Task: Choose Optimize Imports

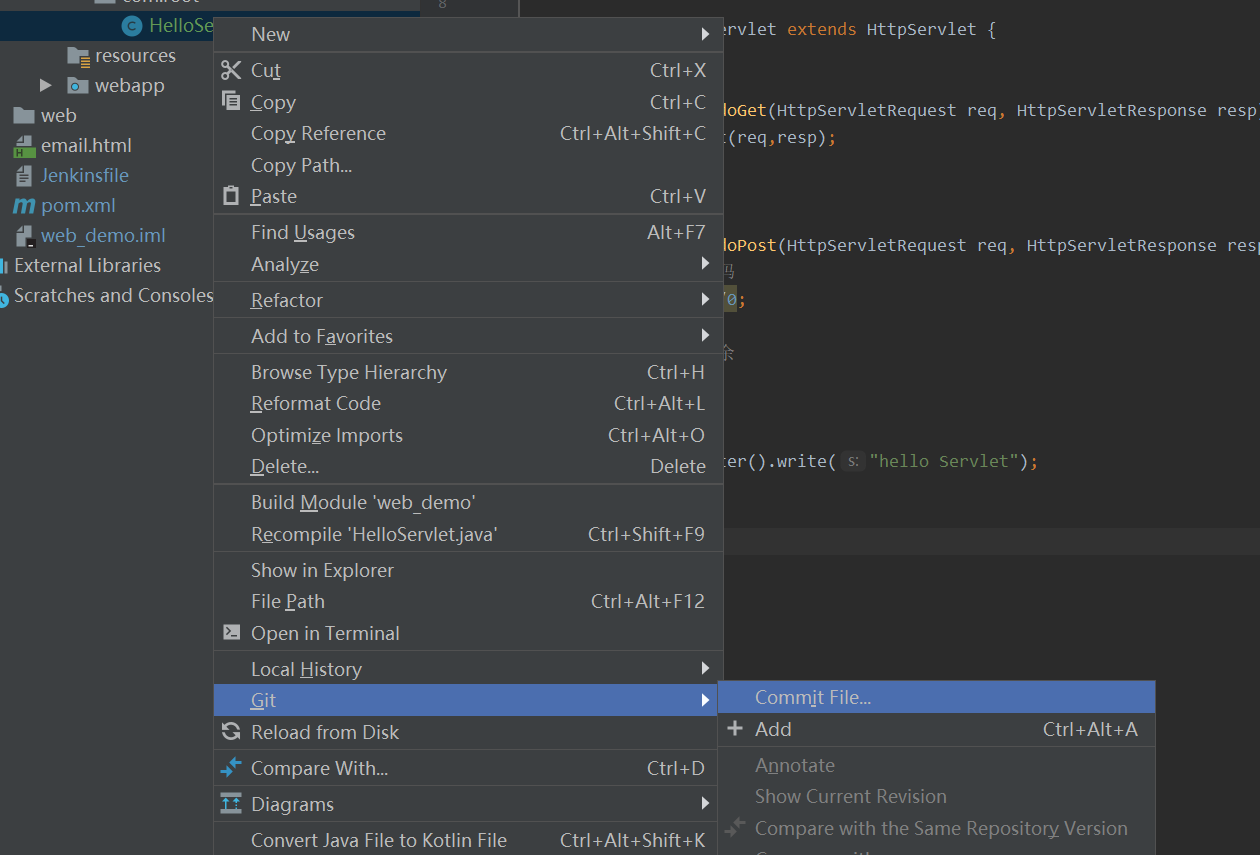Action: (x=468, y=435)
